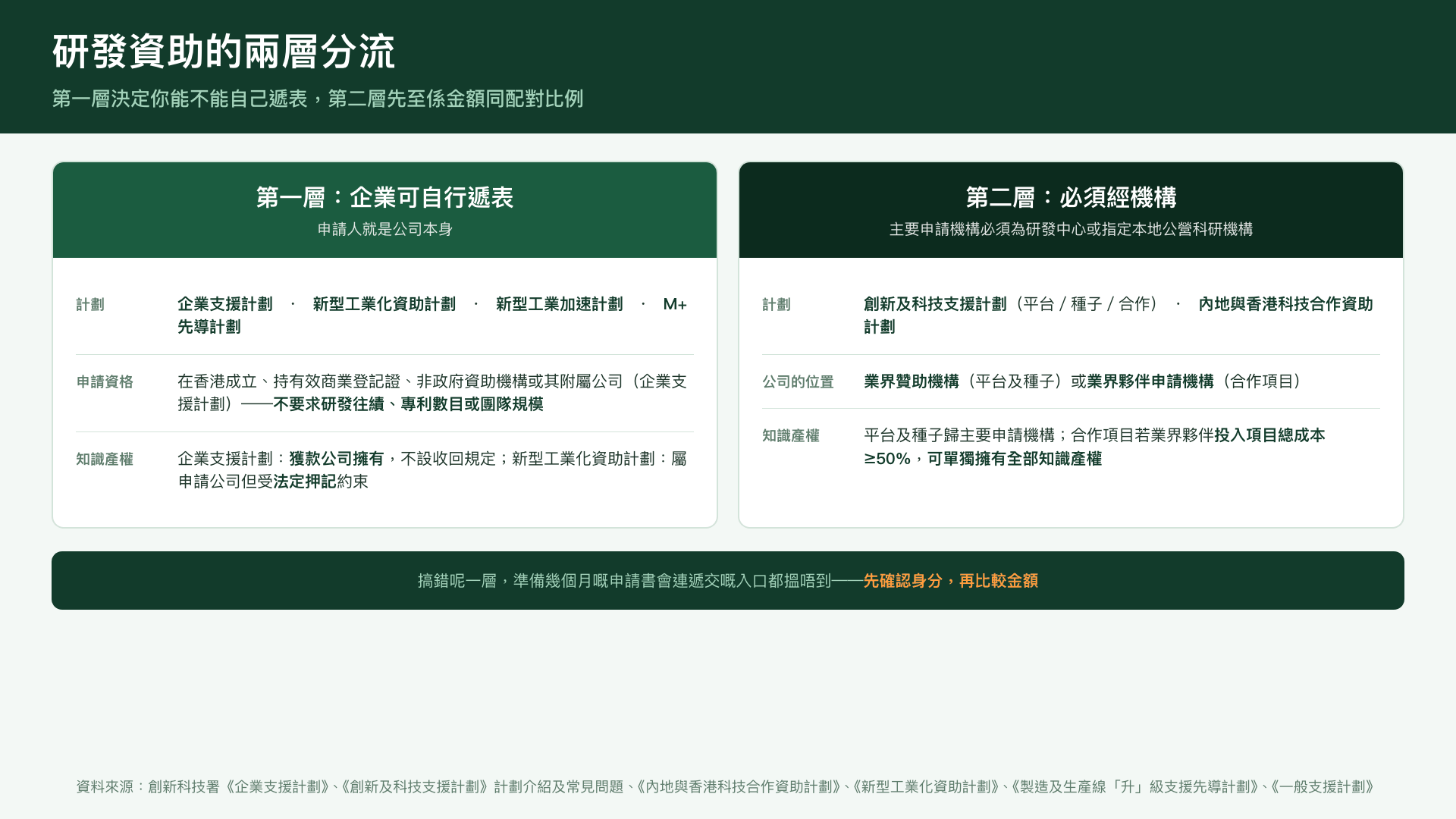Select the subheading 主要申請機構必須為研發中心或指定本地公營科研機構
Viewport: 1456px width, 819px height.
tap(1071, 229)
